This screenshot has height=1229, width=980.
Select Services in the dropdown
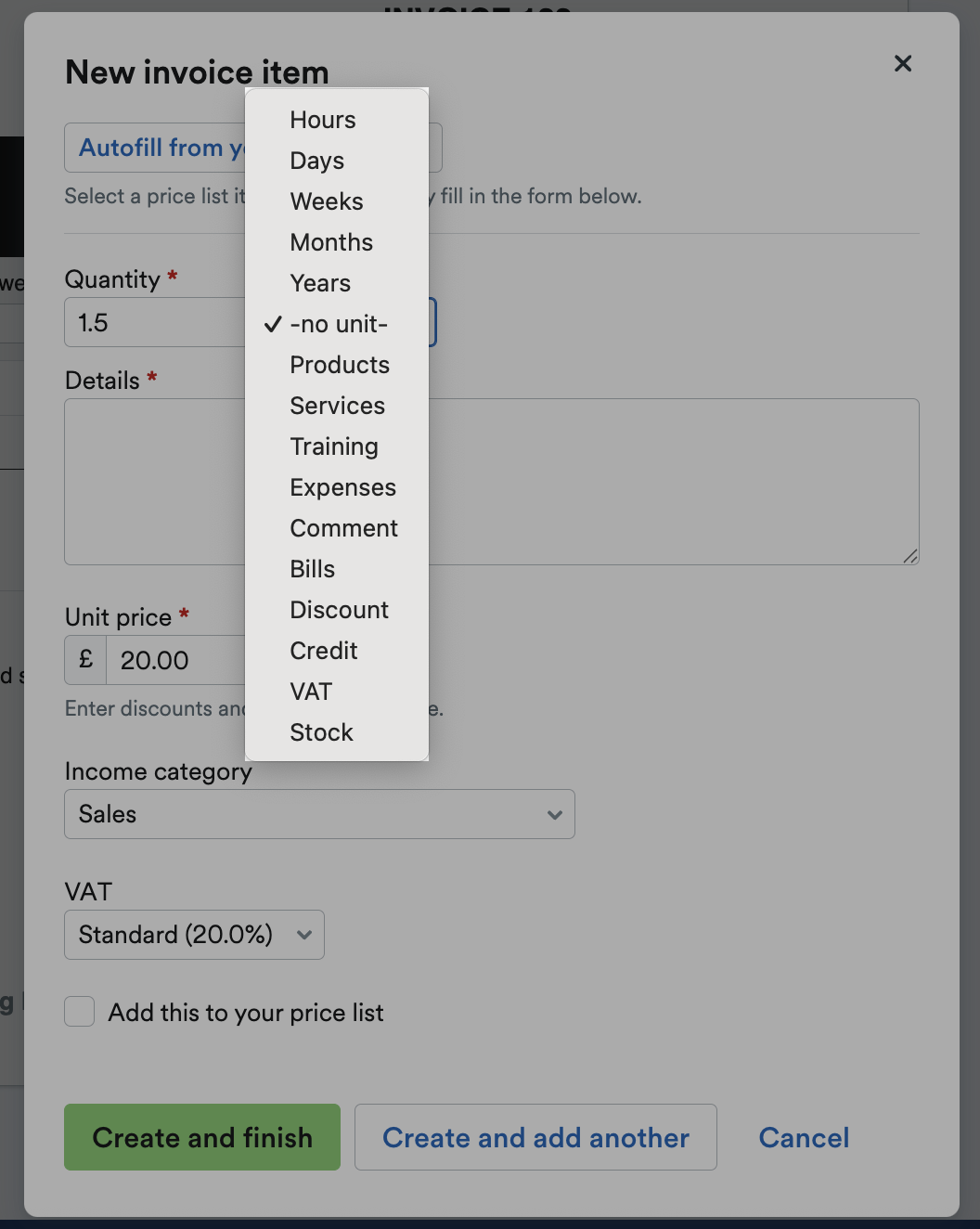click(x=337, y=406)
